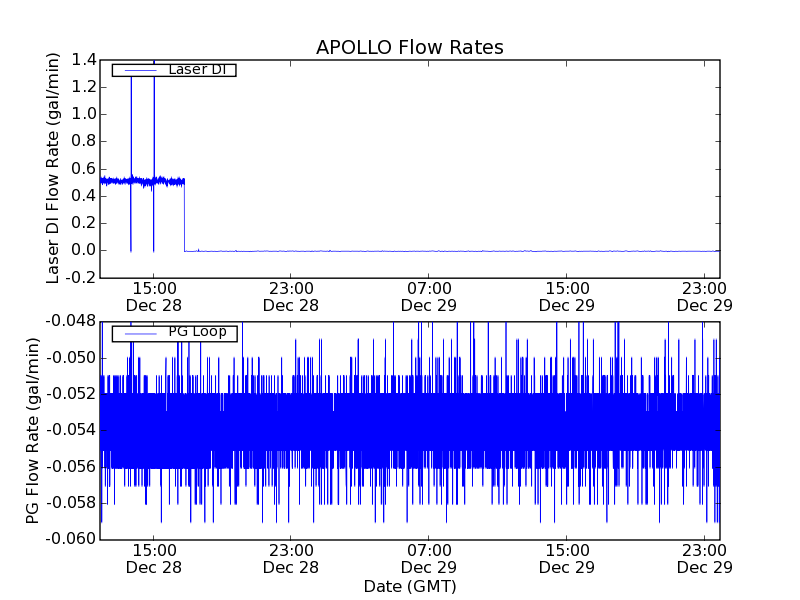This screenshot has height=600, width=800.
Task: Click blue line sample in Laser DI legend
Action: click(x=138, y=70)
